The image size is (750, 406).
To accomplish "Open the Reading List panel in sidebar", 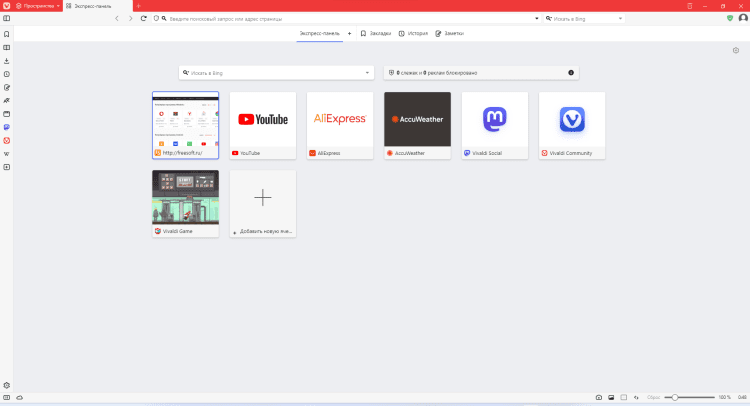I will click(7, 48).
